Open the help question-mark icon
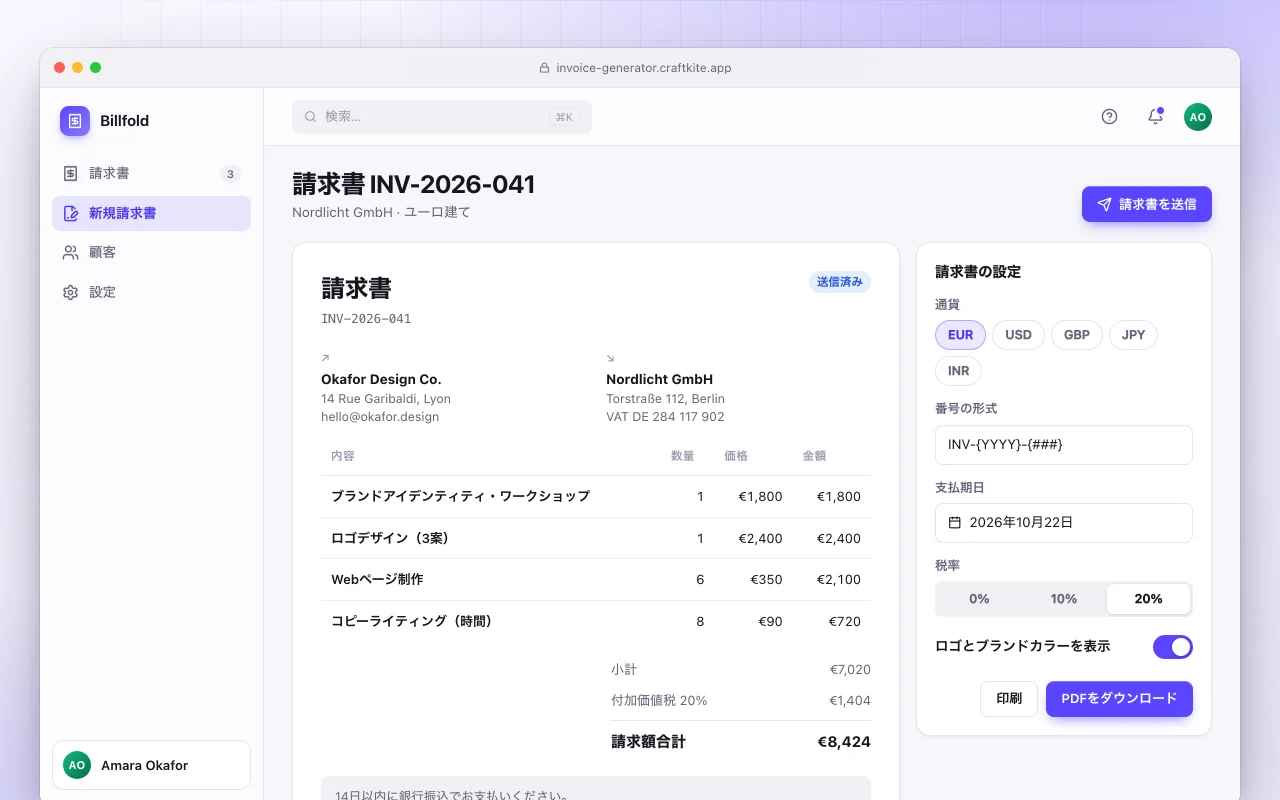The height and width of the screenshot is (800, 1280). [1109, 117]
